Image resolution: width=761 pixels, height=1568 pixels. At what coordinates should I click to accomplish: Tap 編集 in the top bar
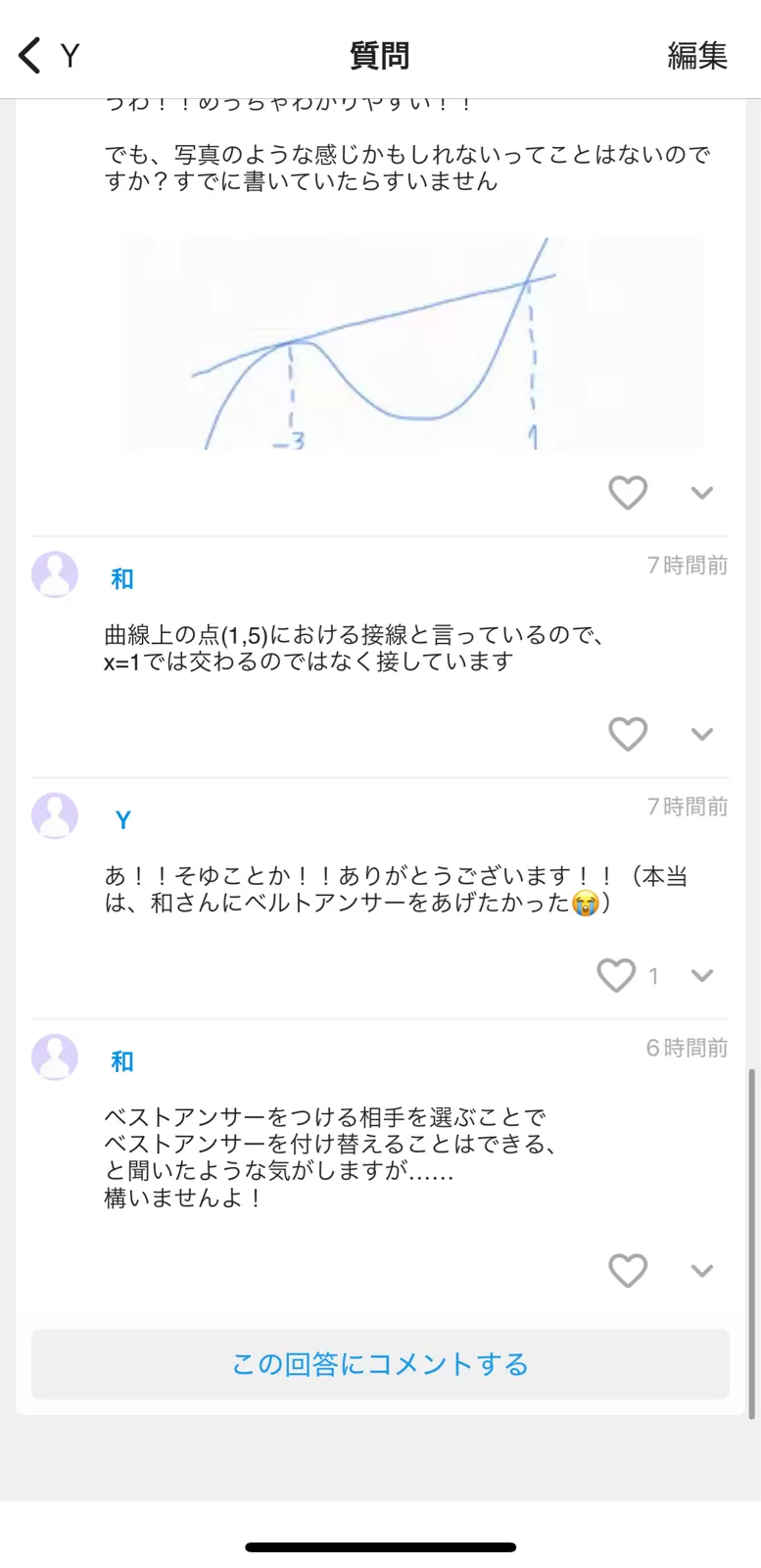697,56
